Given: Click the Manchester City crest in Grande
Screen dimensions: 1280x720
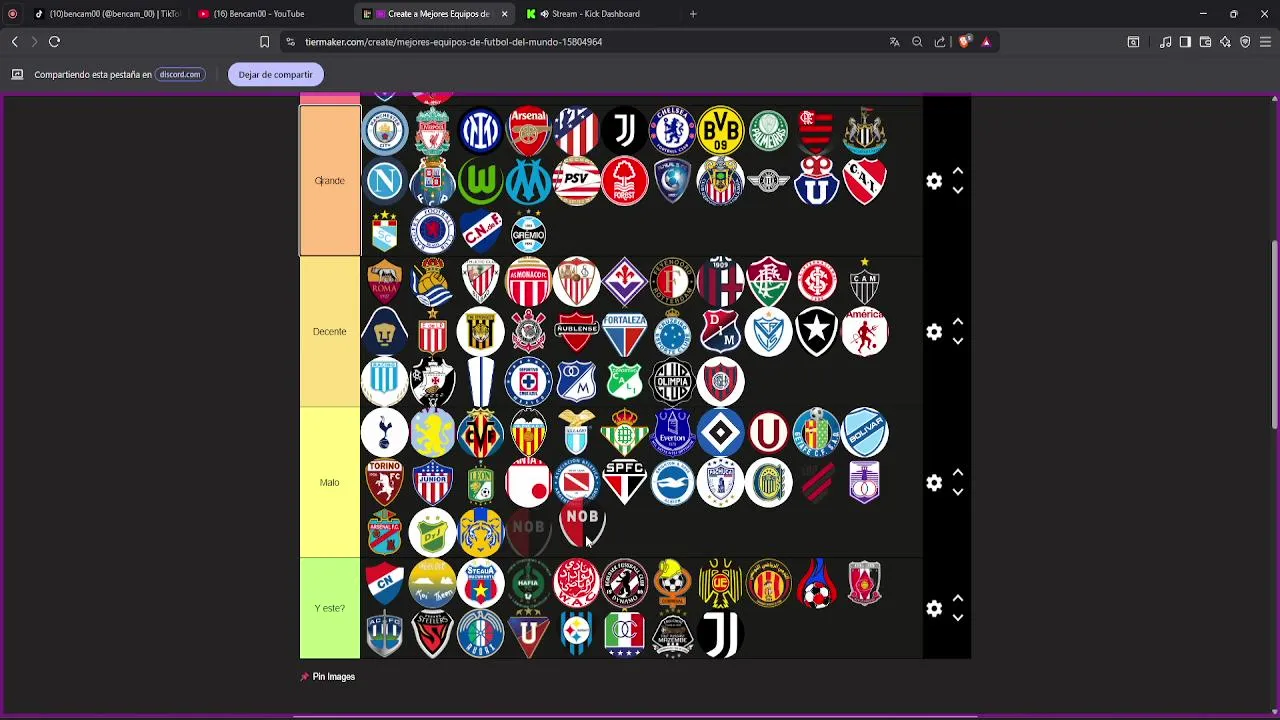Looking at the screenshot, I should coord(385,131).
